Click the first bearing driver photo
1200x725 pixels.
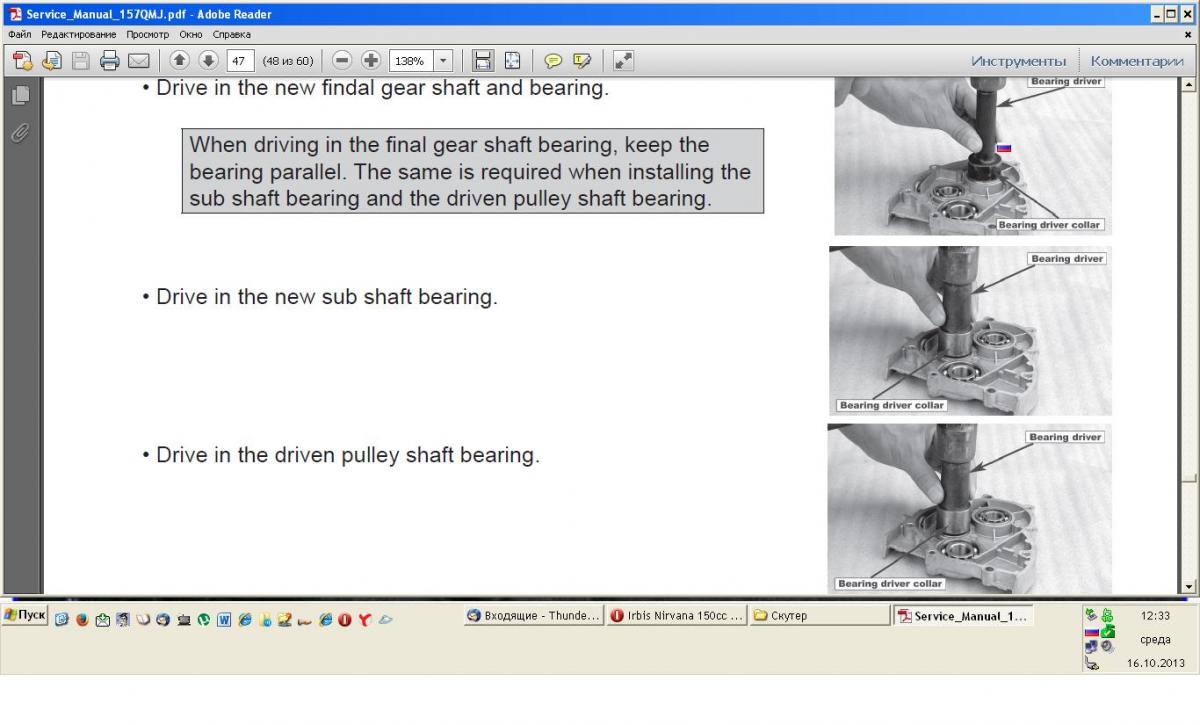tap(973, 156)
